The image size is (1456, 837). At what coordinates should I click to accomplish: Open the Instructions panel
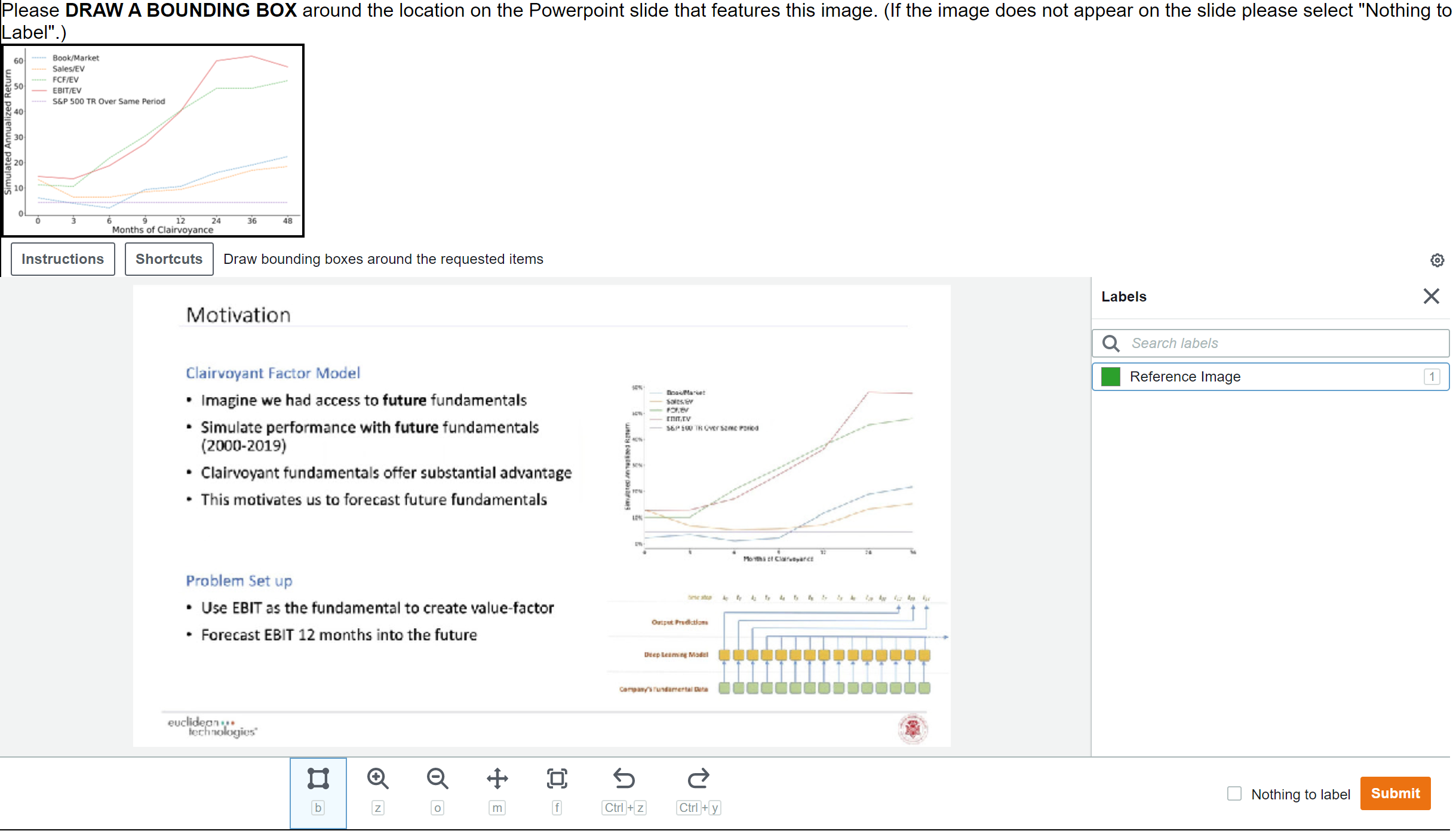click(63, 259)
